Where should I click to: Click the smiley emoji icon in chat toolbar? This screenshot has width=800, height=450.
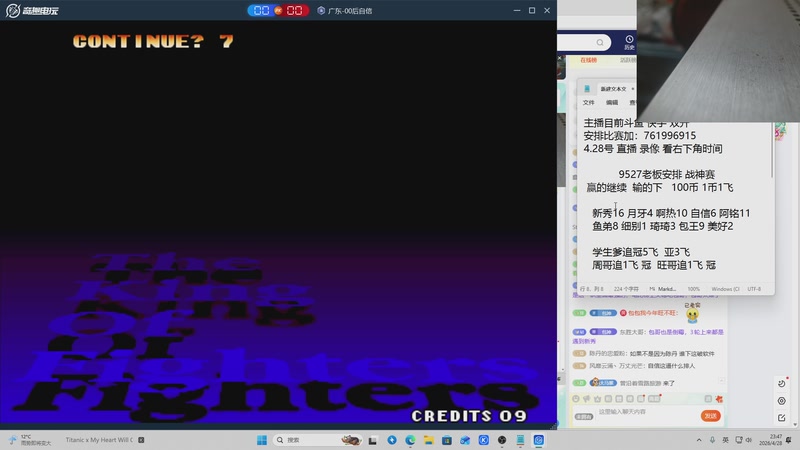point(576,399)
